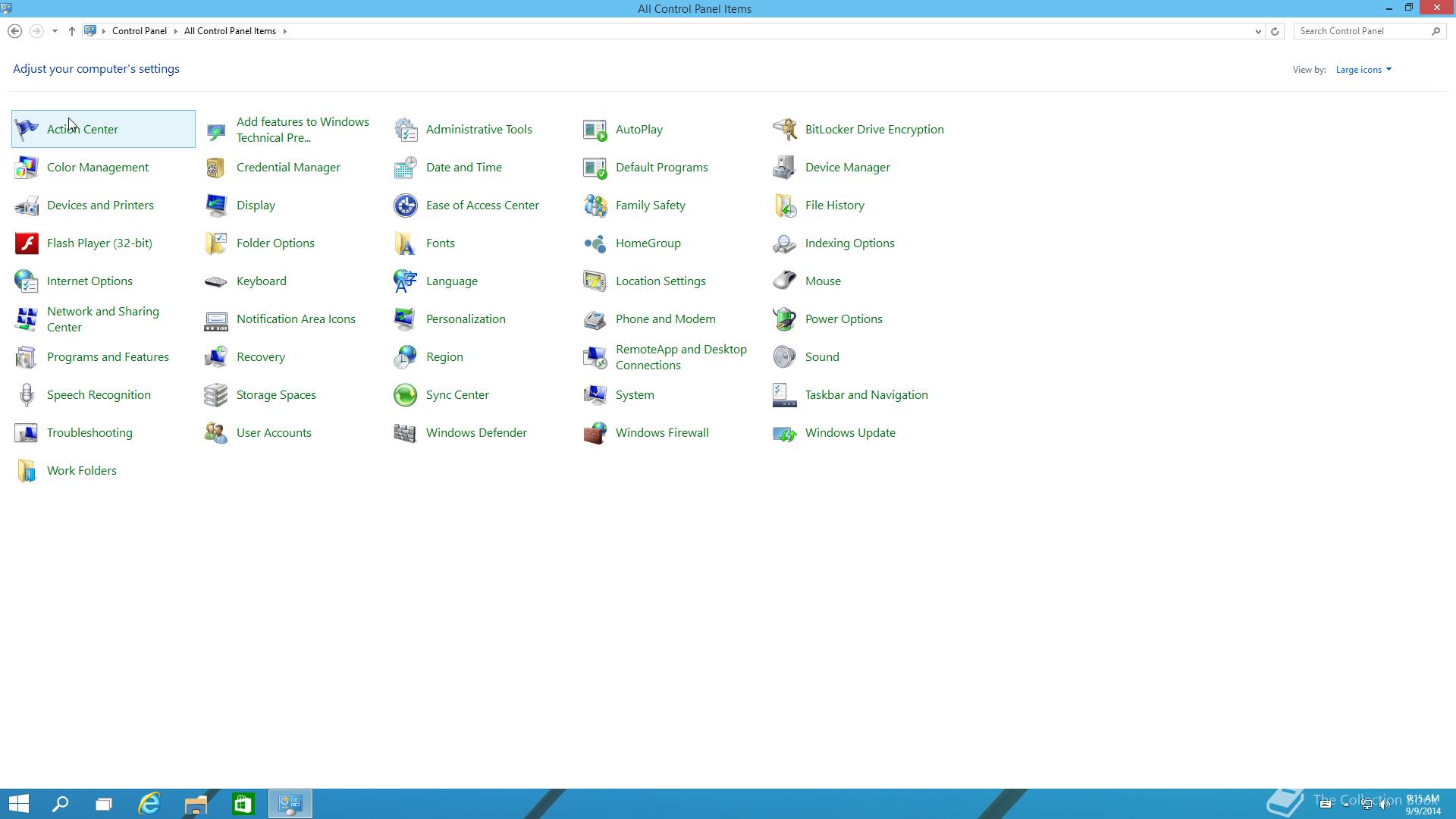Open the Power Options icon
This screenshot has width=1456, height=819.
785,319
